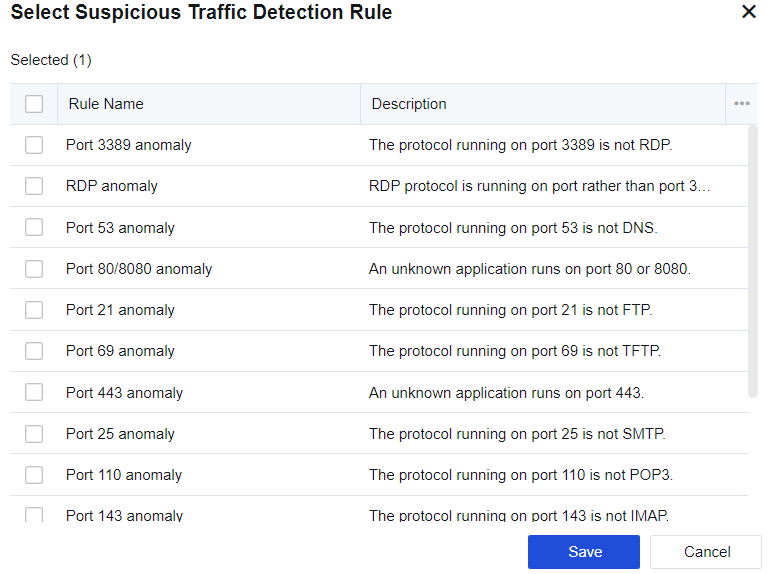Enable the Port 80/8080 anomaly rule
Image resolution: width=767 pixels, height=574 pixels.
tap(34, 269)
